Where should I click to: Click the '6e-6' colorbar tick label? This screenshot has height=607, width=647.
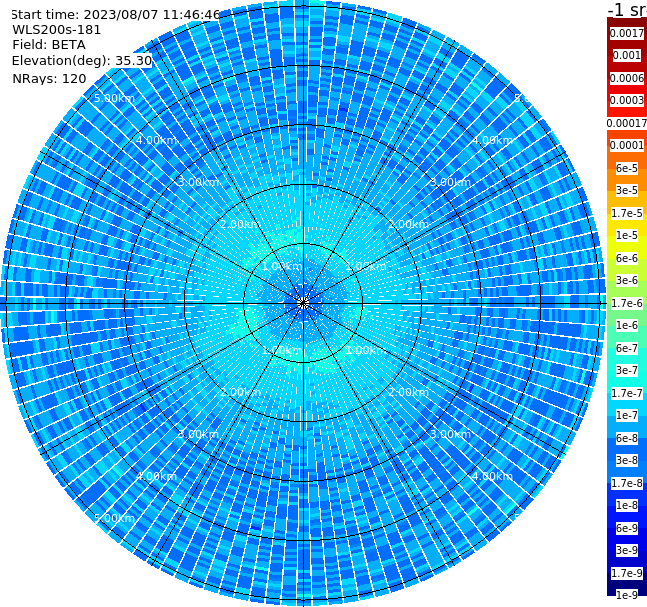[627, 258]
